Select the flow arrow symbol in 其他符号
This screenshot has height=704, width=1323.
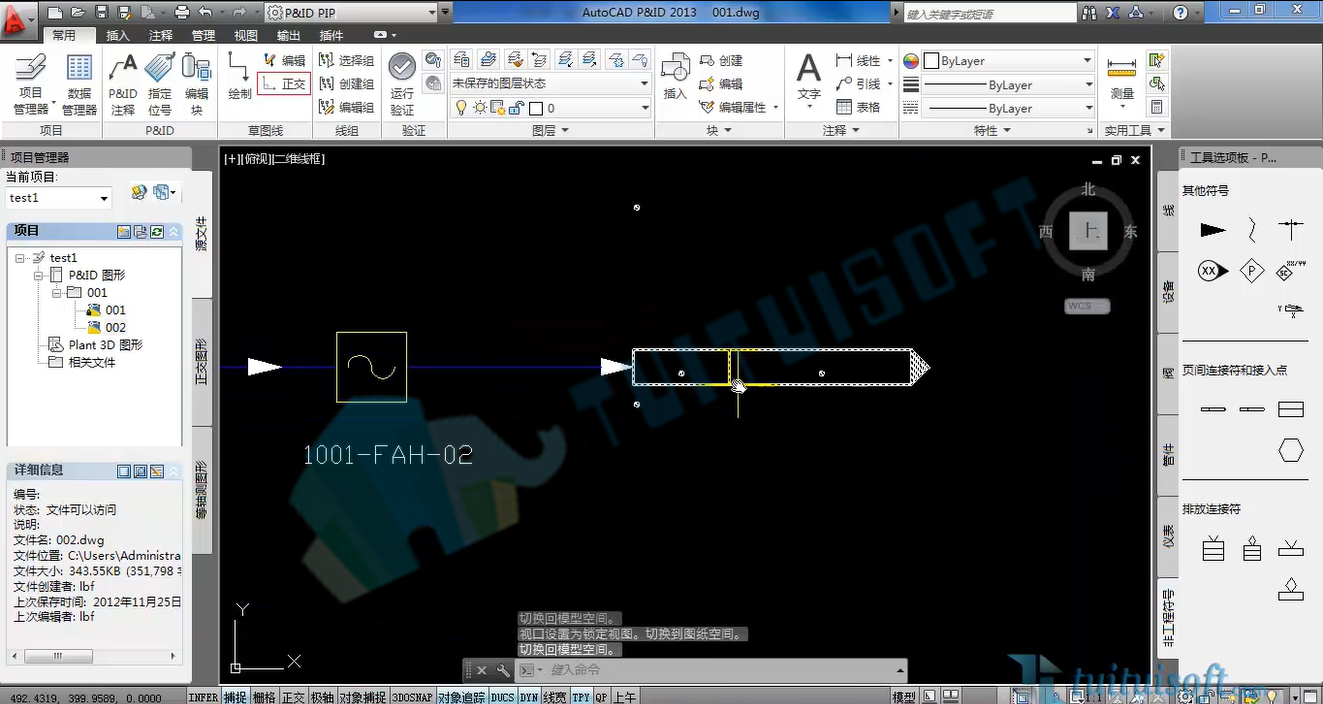[x=1213, y=230]
